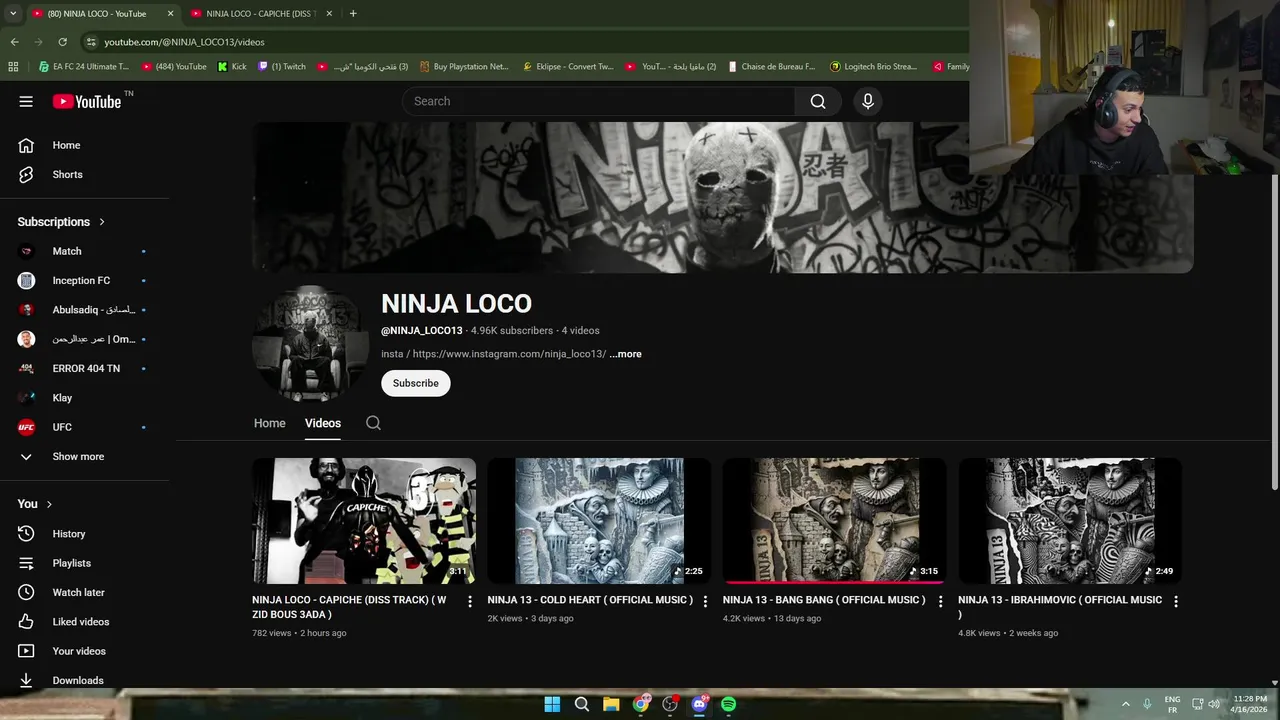Click the @NINJA_LOCO13 channel handle

(x=422, y=331)
